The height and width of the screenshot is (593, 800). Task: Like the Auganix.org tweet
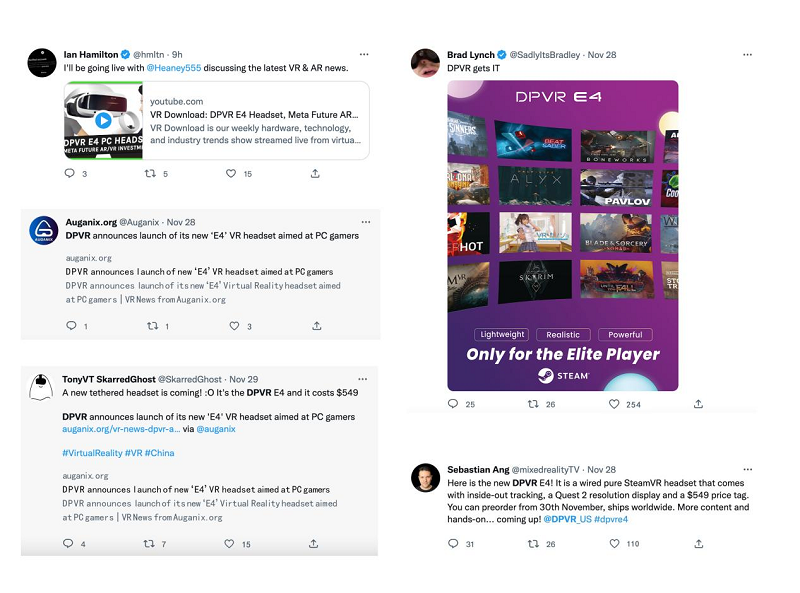click(x=234, y=326)
